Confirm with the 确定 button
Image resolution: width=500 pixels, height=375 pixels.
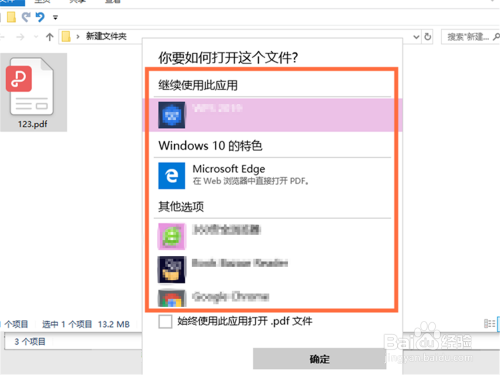(319, 359)
